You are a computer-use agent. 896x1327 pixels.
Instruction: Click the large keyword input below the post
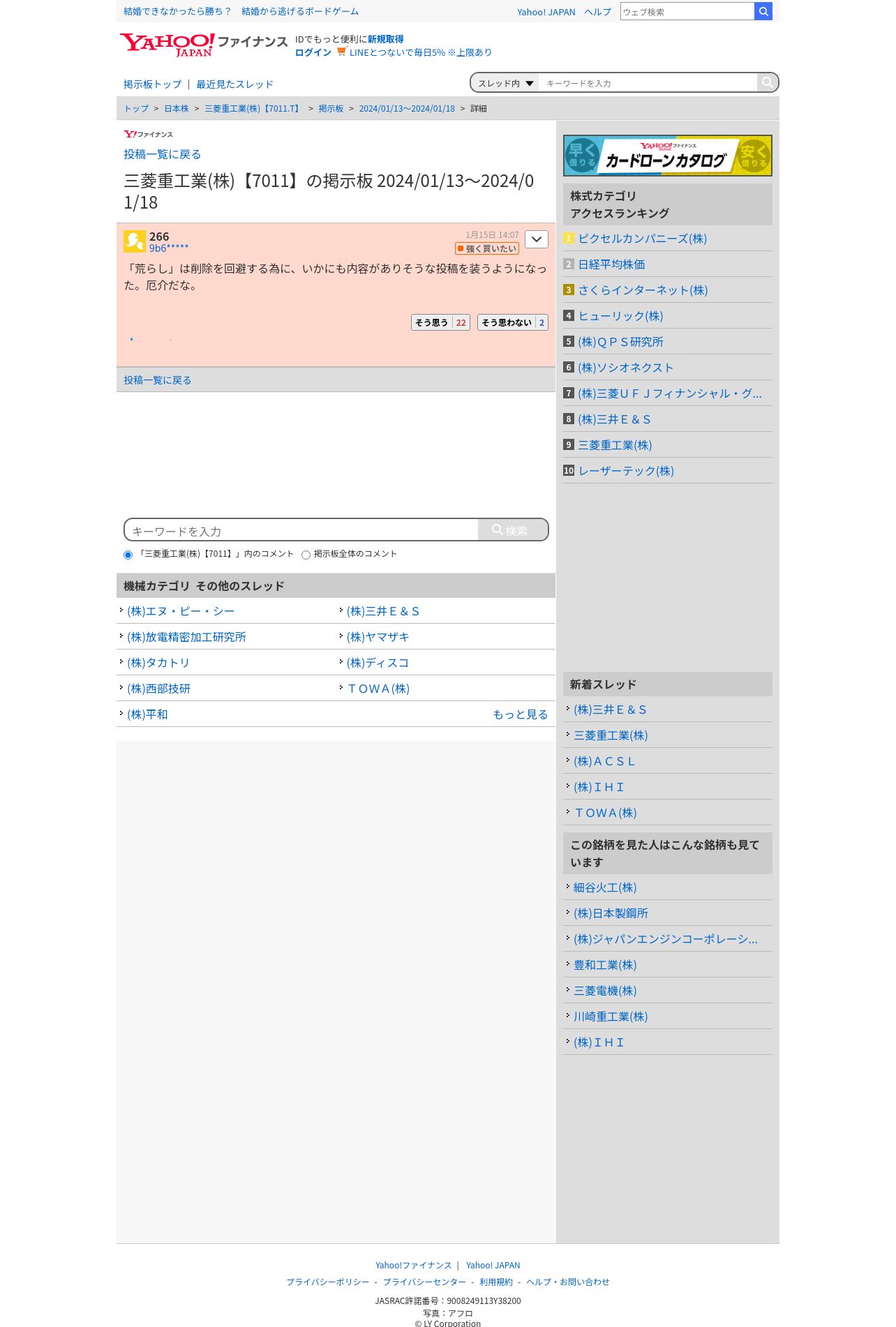301,530
